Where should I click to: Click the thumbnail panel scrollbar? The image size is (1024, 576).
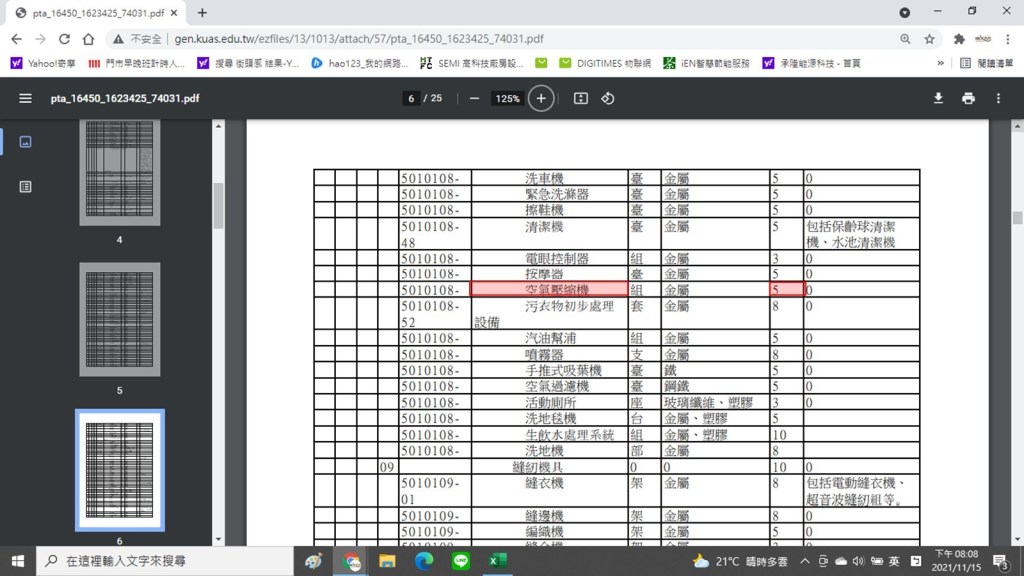(219, 205)
